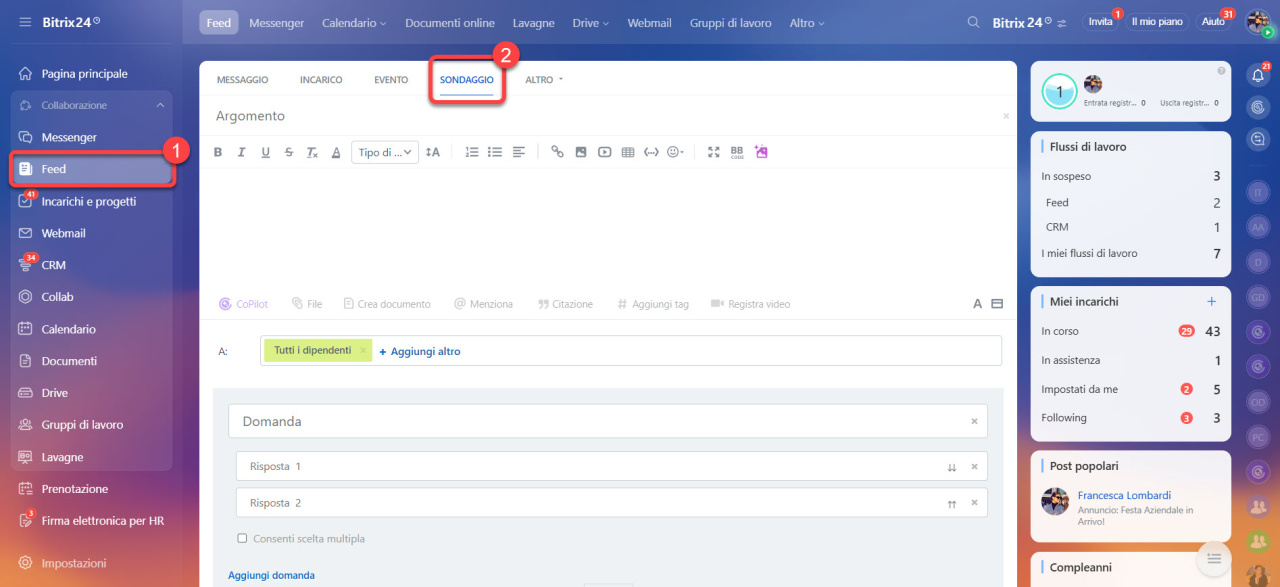This screenshot has height=587, width=1280.
Task: Open the Tipo di carattere dropdown
Action: click(385, 152)
